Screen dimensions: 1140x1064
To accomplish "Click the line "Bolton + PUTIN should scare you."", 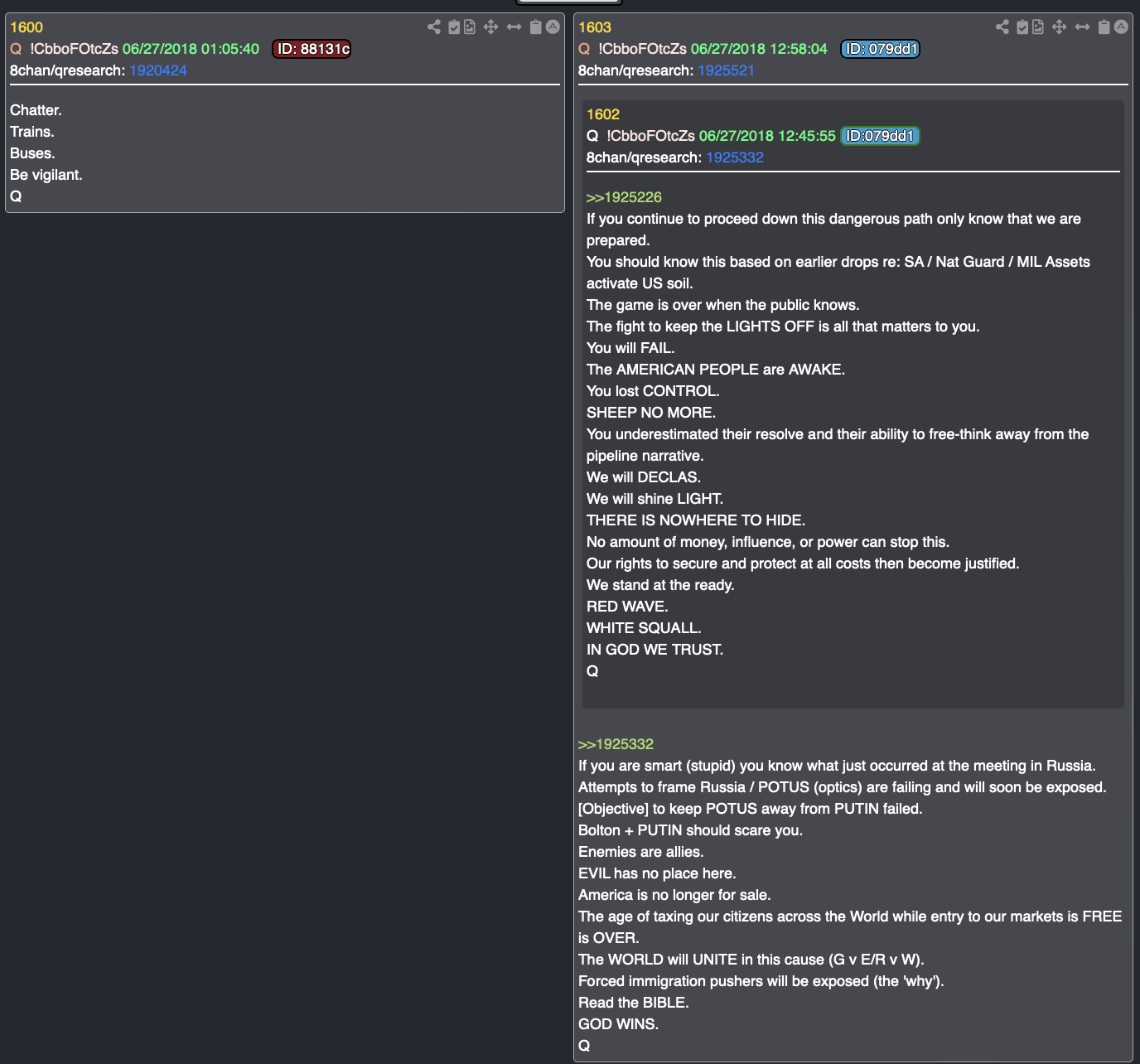I will (x=690, y=830).
